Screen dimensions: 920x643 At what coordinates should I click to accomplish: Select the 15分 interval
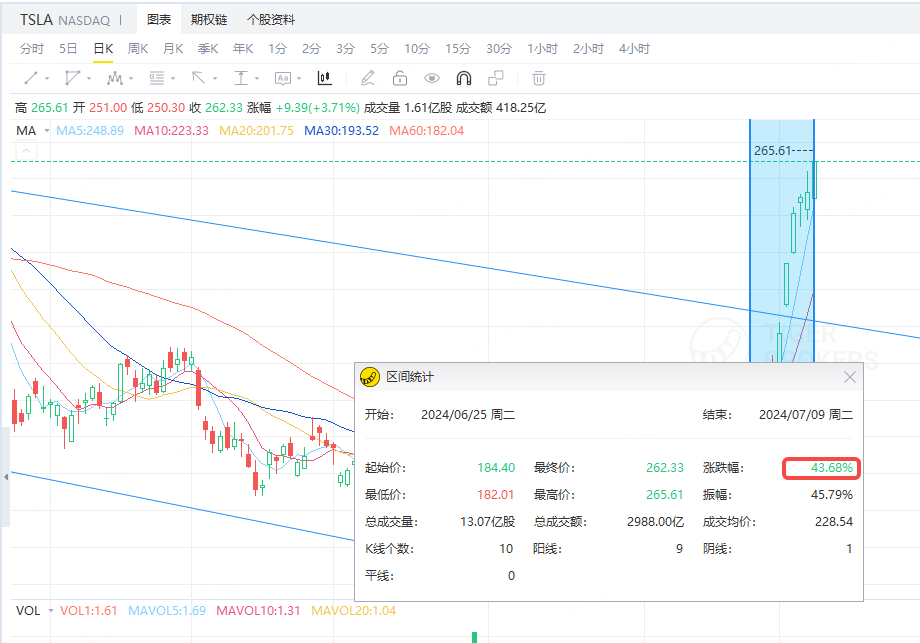point(458,49)
